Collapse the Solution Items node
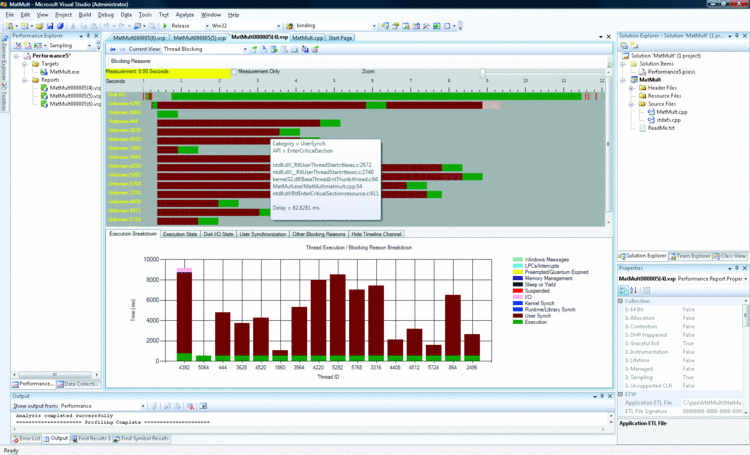The width and height of the screenshot is (750, 455). click(623, 64)
